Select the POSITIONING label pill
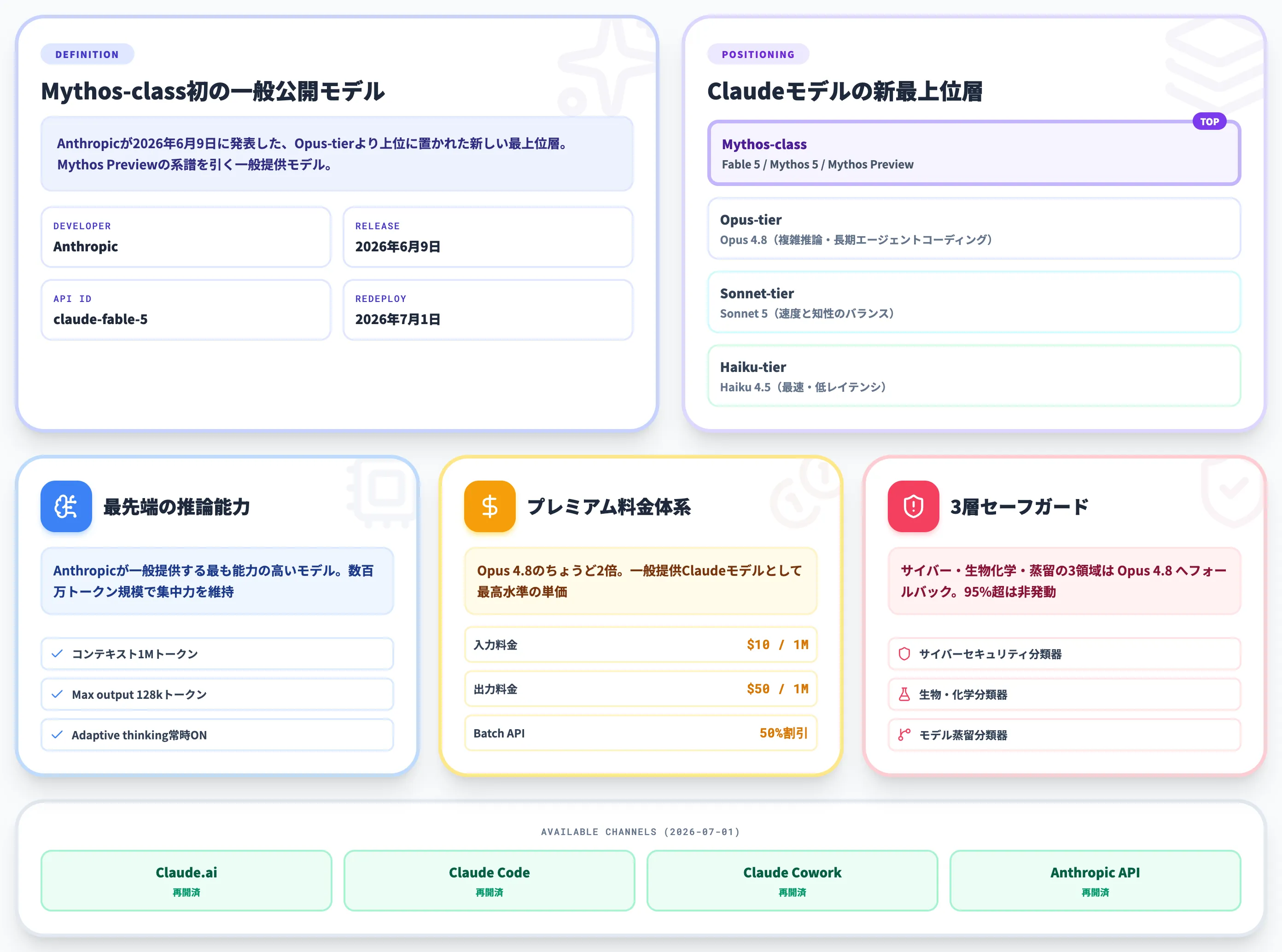This screenshot has height=952, width=1282. (x=758, y=54)
